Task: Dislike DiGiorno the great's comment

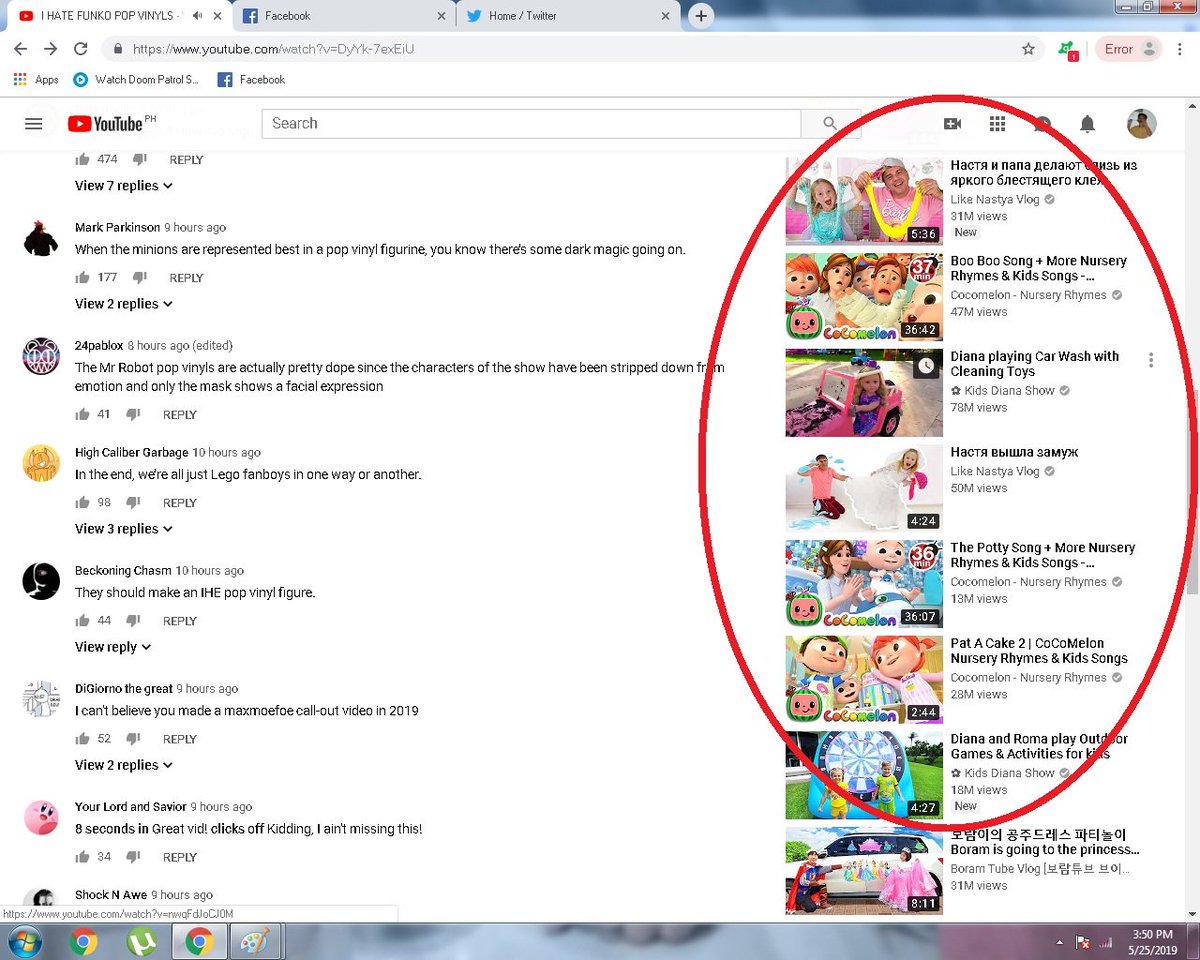Action: pyautogui.click(x=134, y=738)
